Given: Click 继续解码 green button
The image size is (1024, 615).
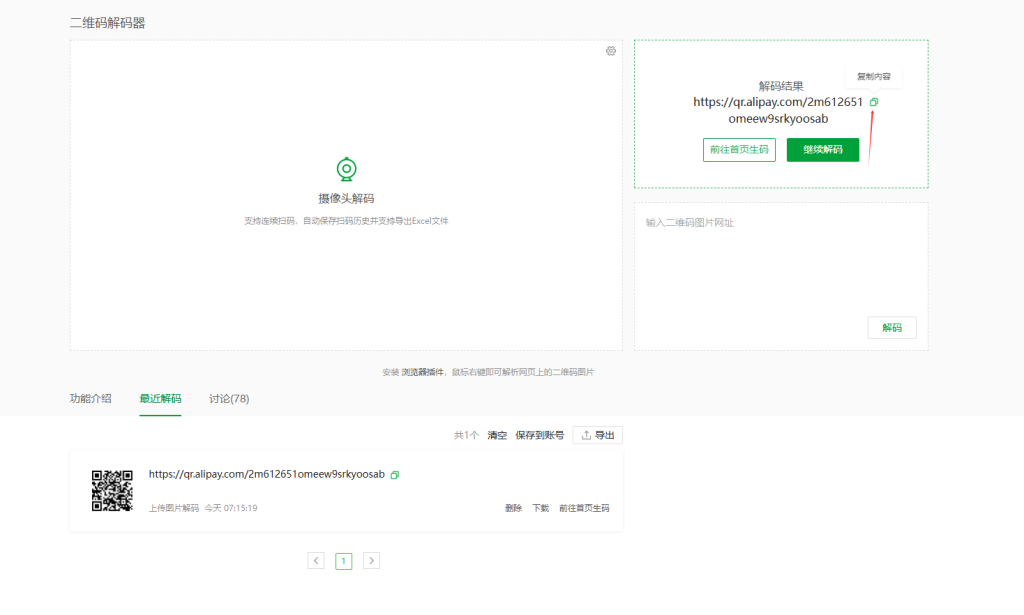Looking at the screenshot, I should [x=822, y=150].
